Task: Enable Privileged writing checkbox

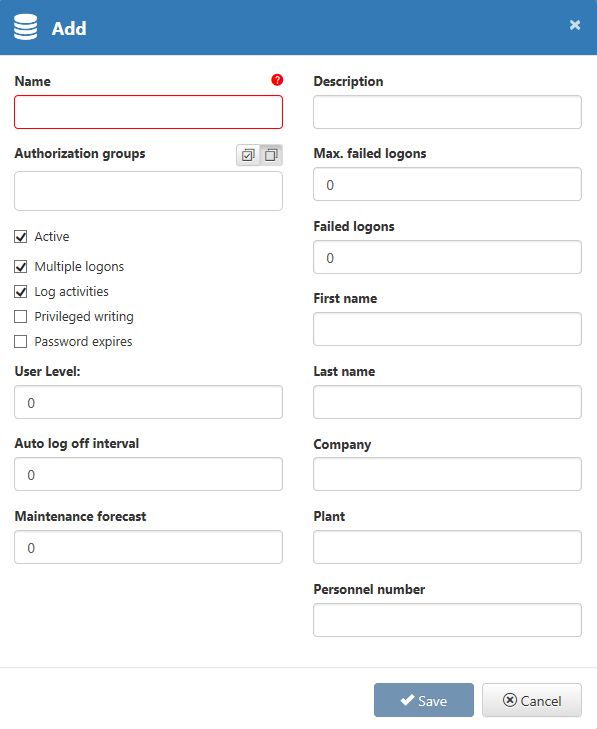Action: click(21, 317)
